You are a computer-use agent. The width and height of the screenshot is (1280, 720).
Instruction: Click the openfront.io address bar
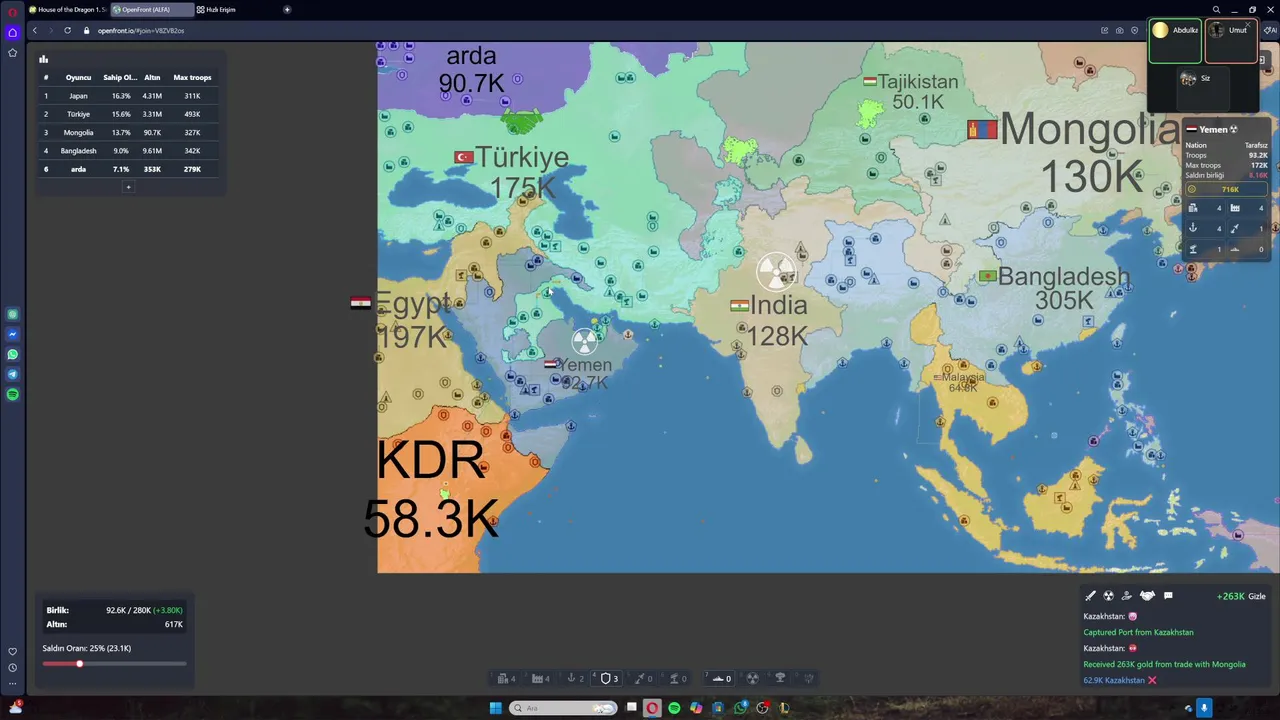click(x=140, y=30)
